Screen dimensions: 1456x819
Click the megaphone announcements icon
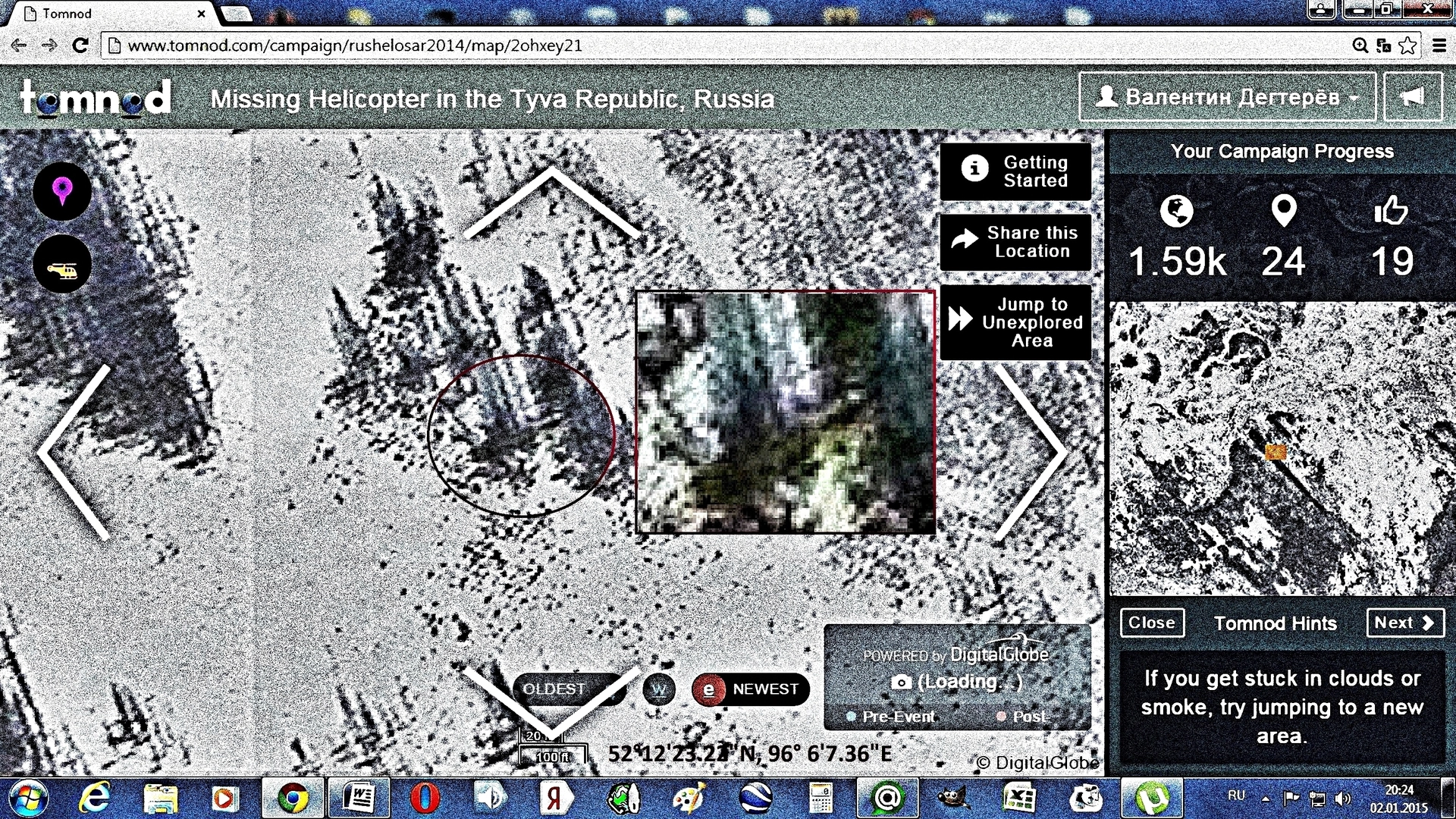click(1412, 97)
